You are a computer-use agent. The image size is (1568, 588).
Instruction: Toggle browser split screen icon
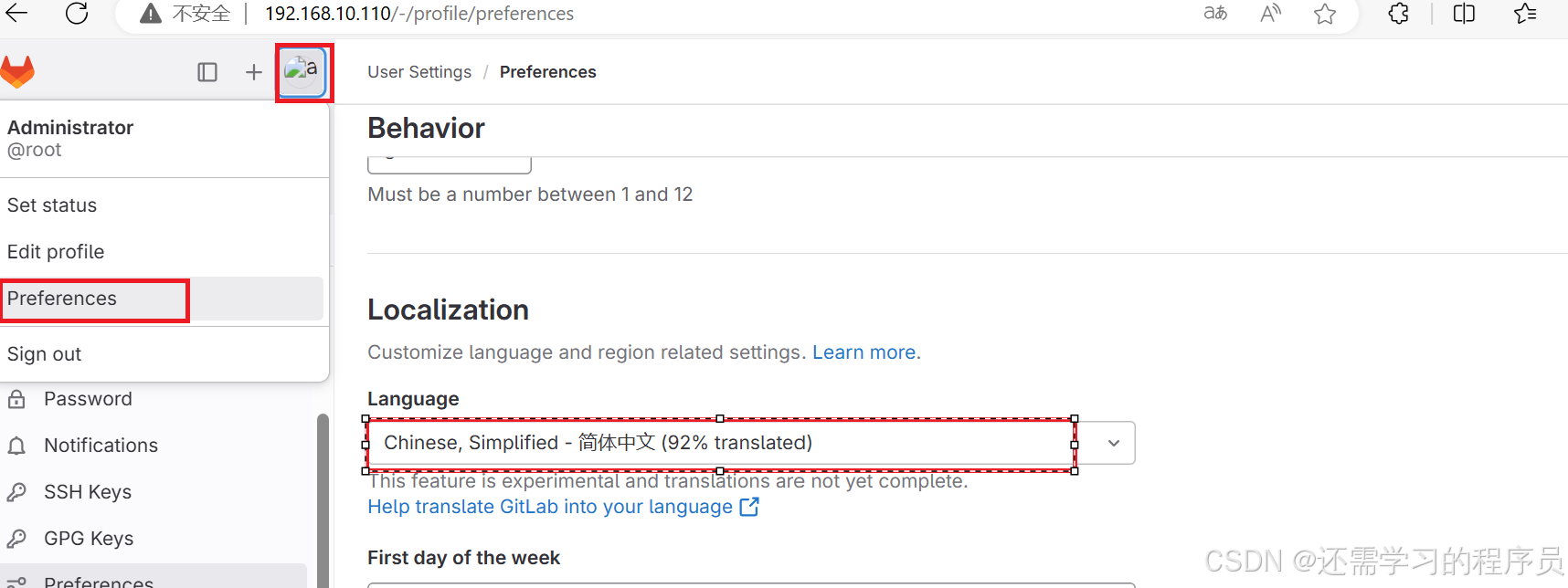[x=1464, y=13]
